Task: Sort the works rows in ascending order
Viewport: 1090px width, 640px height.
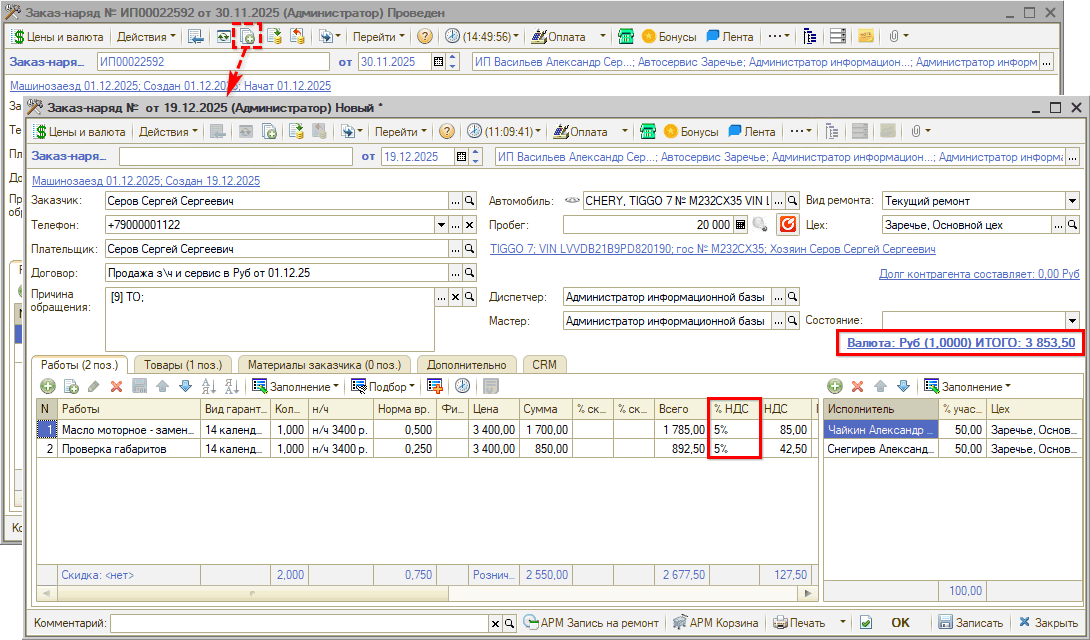Action: (x=208, y=386)
